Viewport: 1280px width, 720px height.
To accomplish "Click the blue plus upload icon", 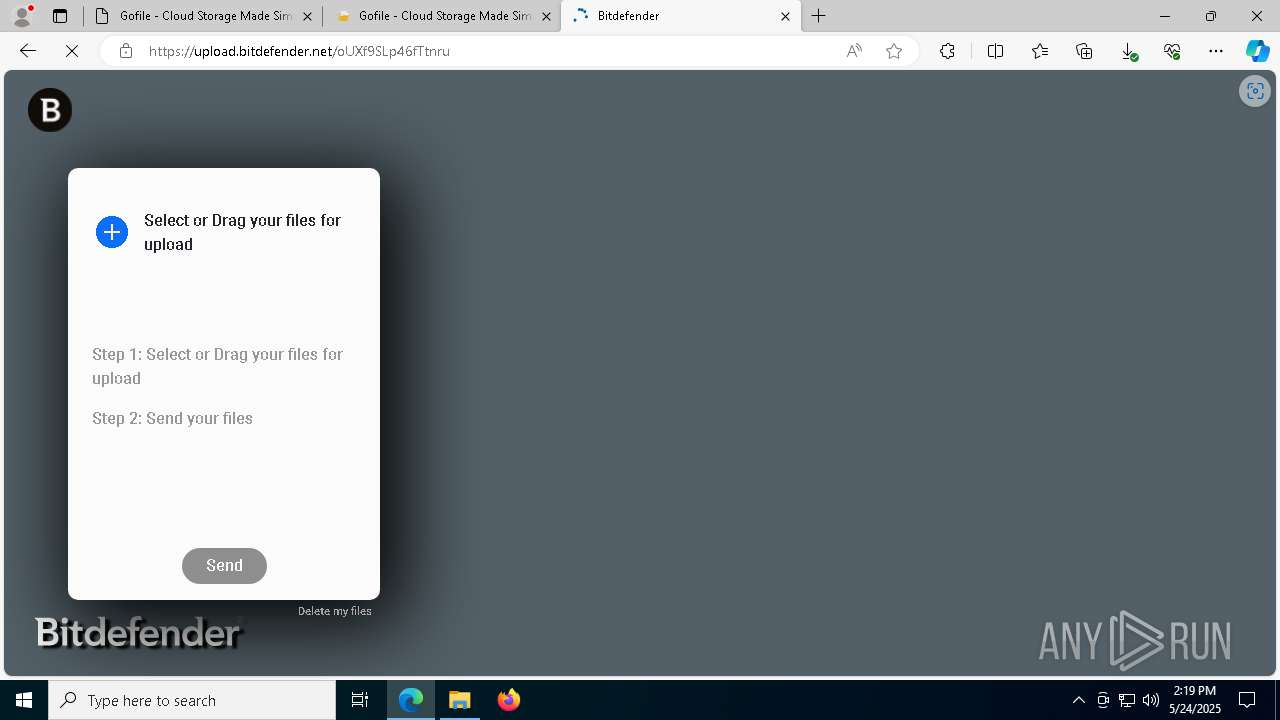I will click(112, 232).
